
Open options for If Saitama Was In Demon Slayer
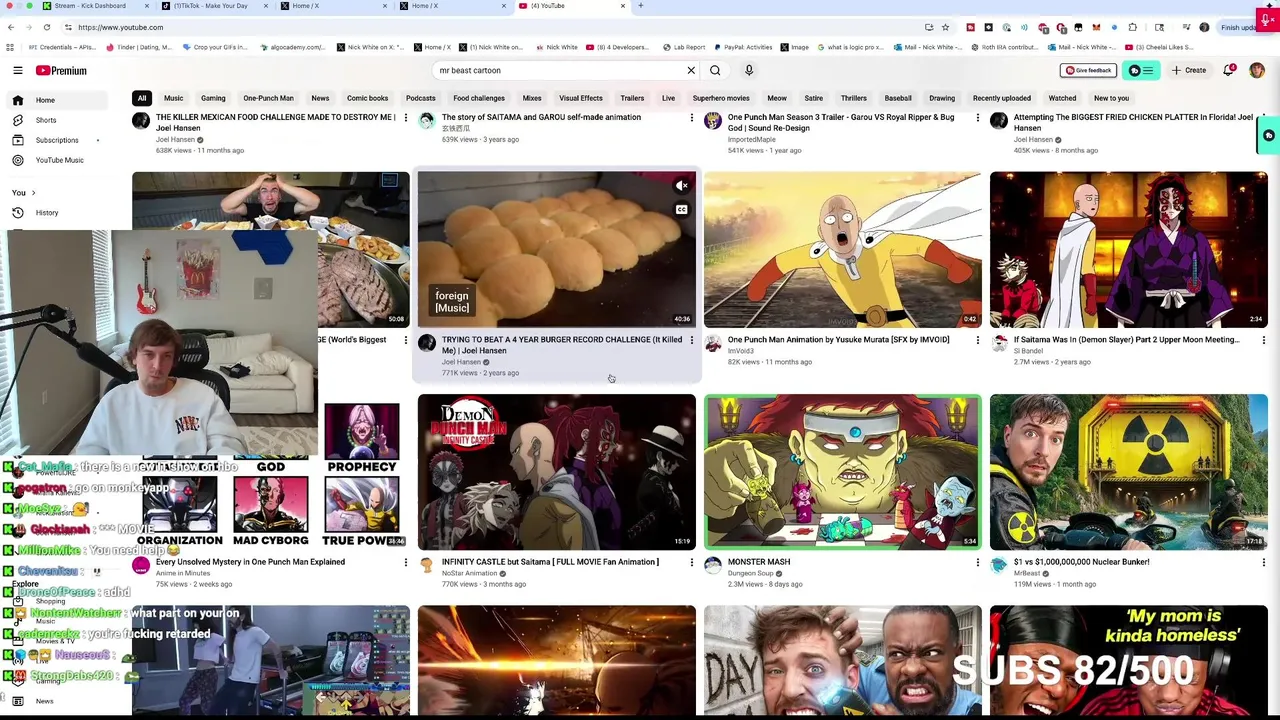point(1263,340)
